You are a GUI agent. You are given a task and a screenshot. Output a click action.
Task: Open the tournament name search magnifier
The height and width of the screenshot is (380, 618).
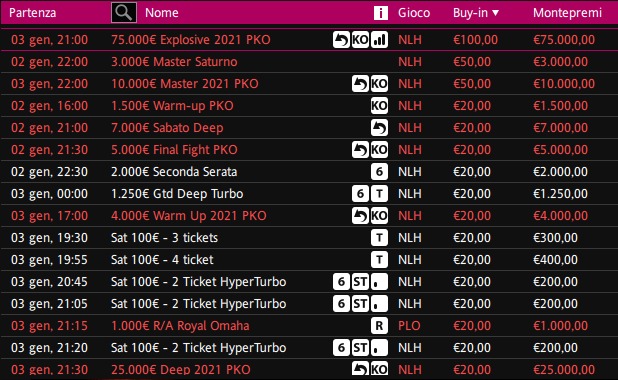(124, 12)
